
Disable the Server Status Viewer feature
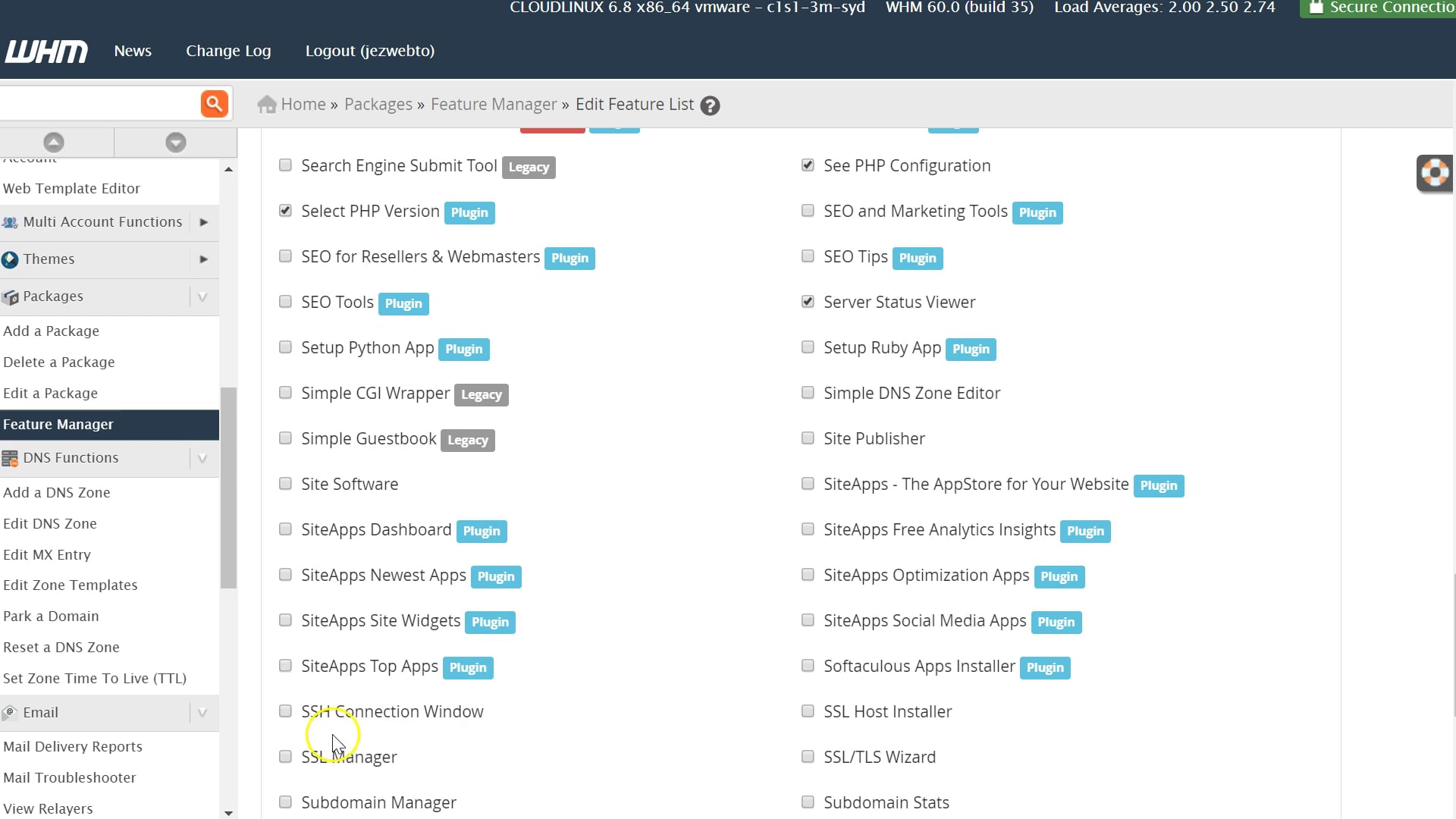coord(807,301)
